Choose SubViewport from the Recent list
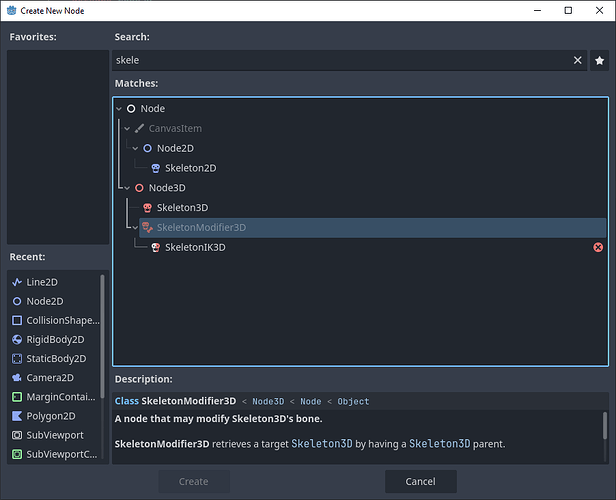Screen dimensions: 616x500 (x=55, y=435)
